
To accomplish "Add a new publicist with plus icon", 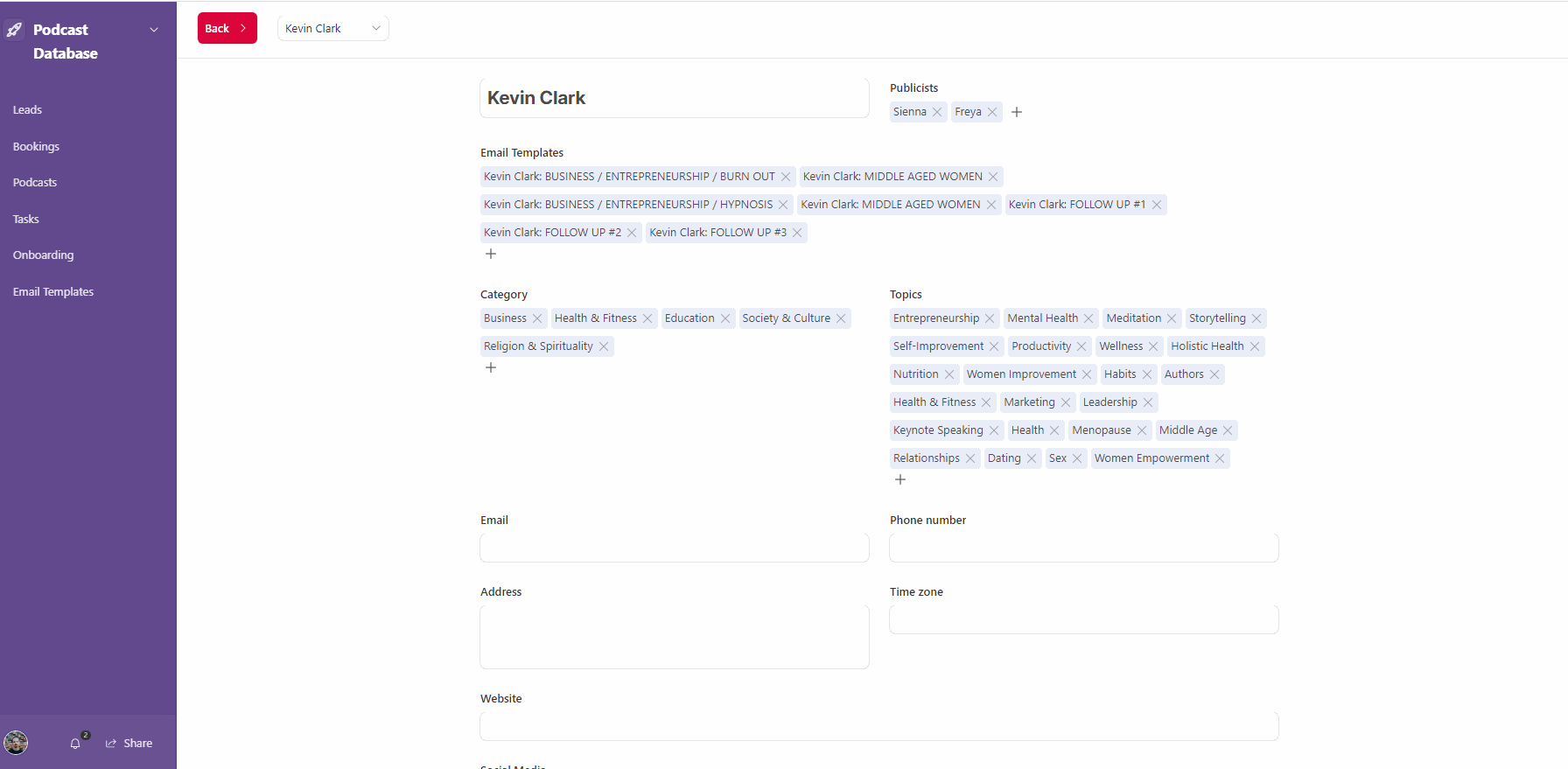I will coord(1017,112).
